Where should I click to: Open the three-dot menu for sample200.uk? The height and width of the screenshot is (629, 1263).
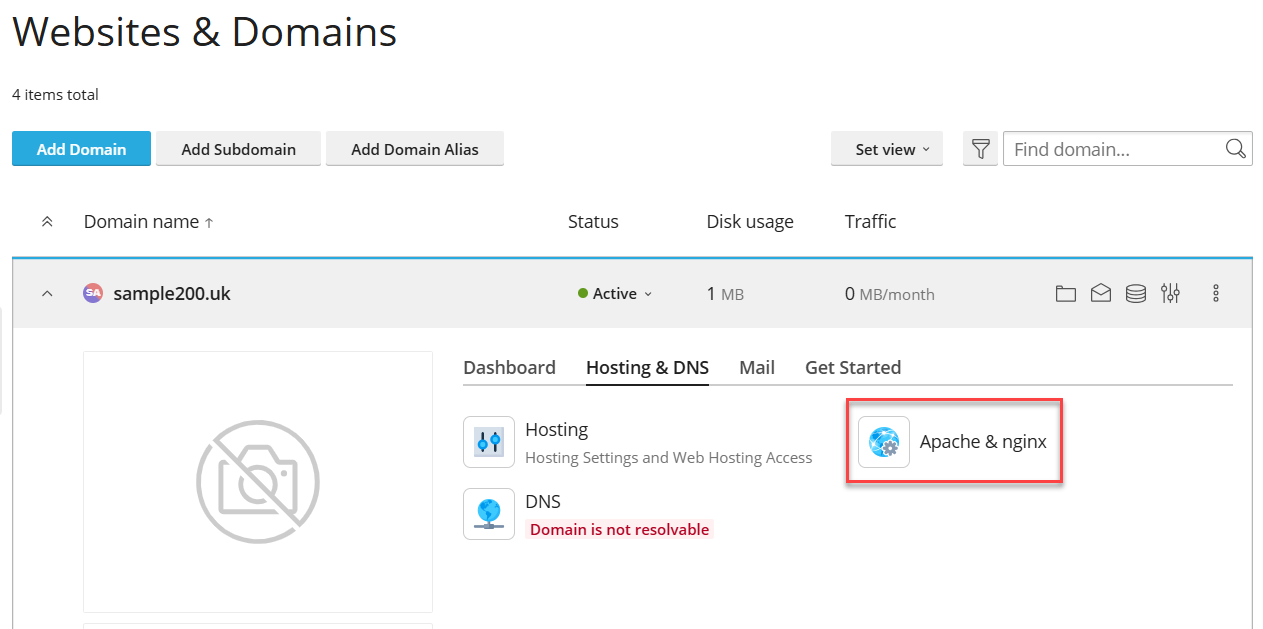pos(1216,293)
